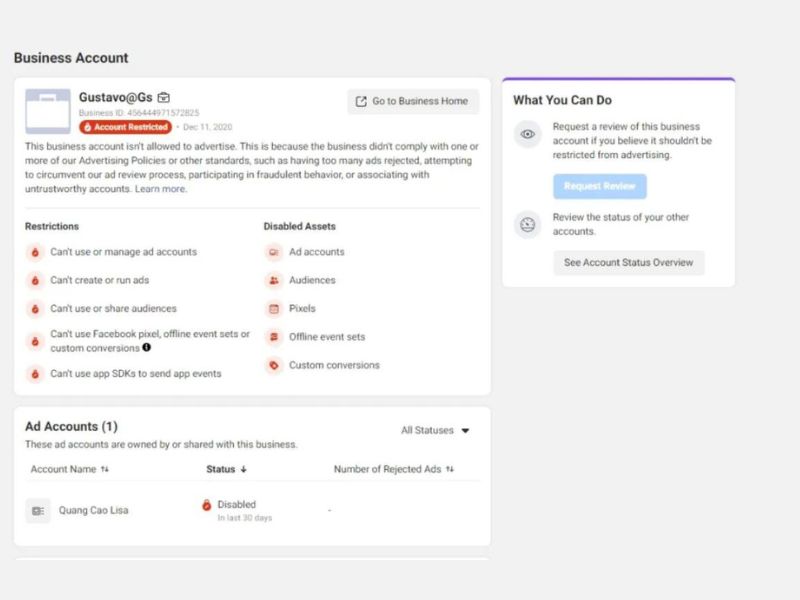Click the Offline event sets icon
The height and width of the screenshot is (600, 800).
coord(274,337)
